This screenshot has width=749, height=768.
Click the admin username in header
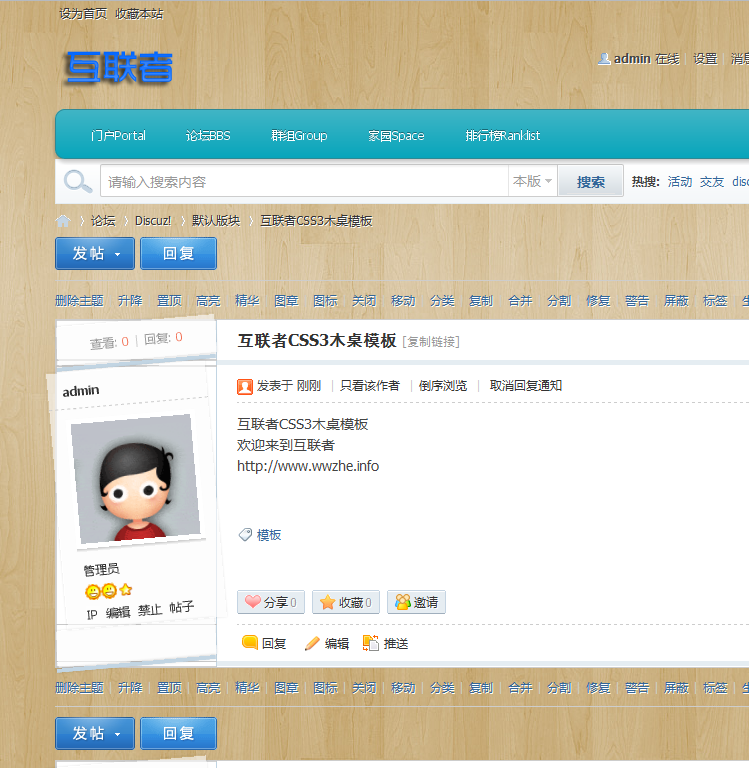tap(632, 59)
